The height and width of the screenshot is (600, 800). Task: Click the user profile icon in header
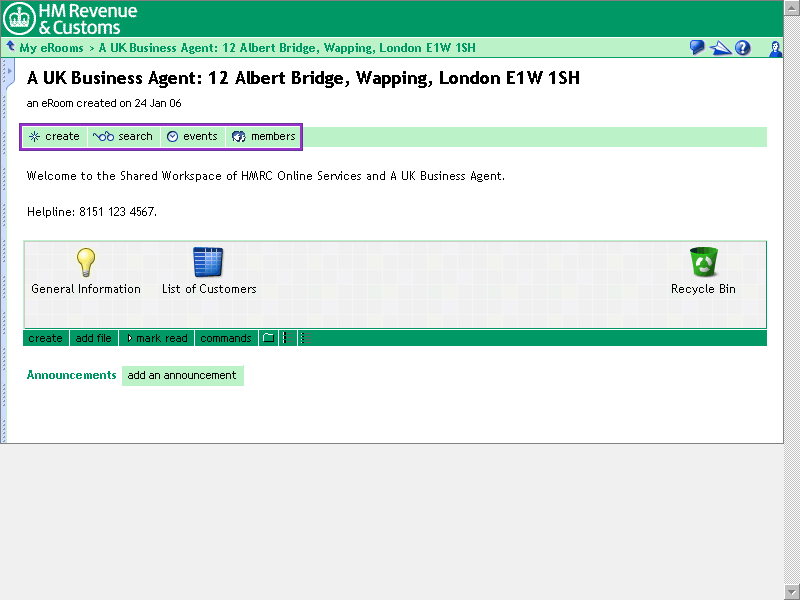tap(775, 48)
